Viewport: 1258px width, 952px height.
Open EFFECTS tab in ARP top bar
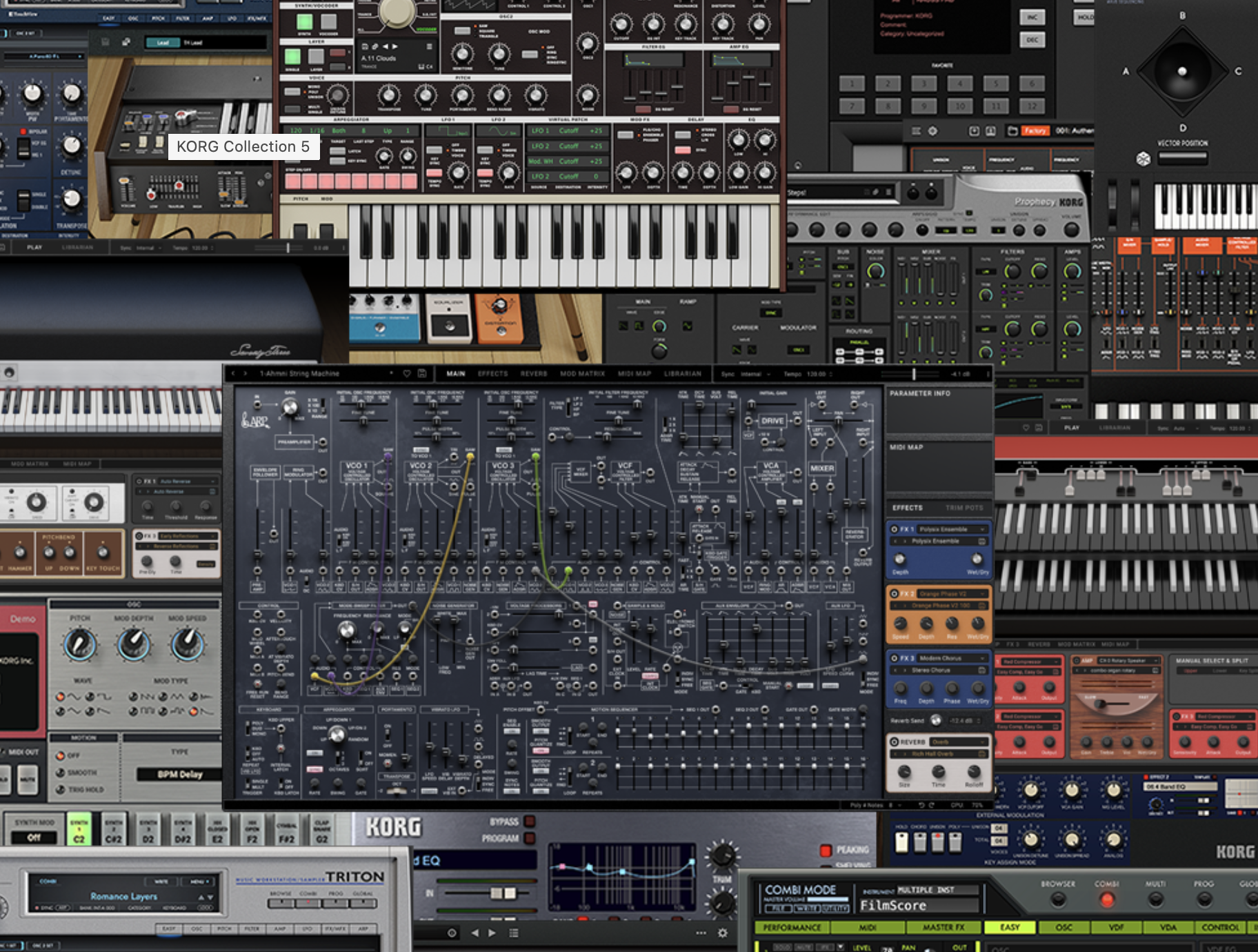[492, 373]
